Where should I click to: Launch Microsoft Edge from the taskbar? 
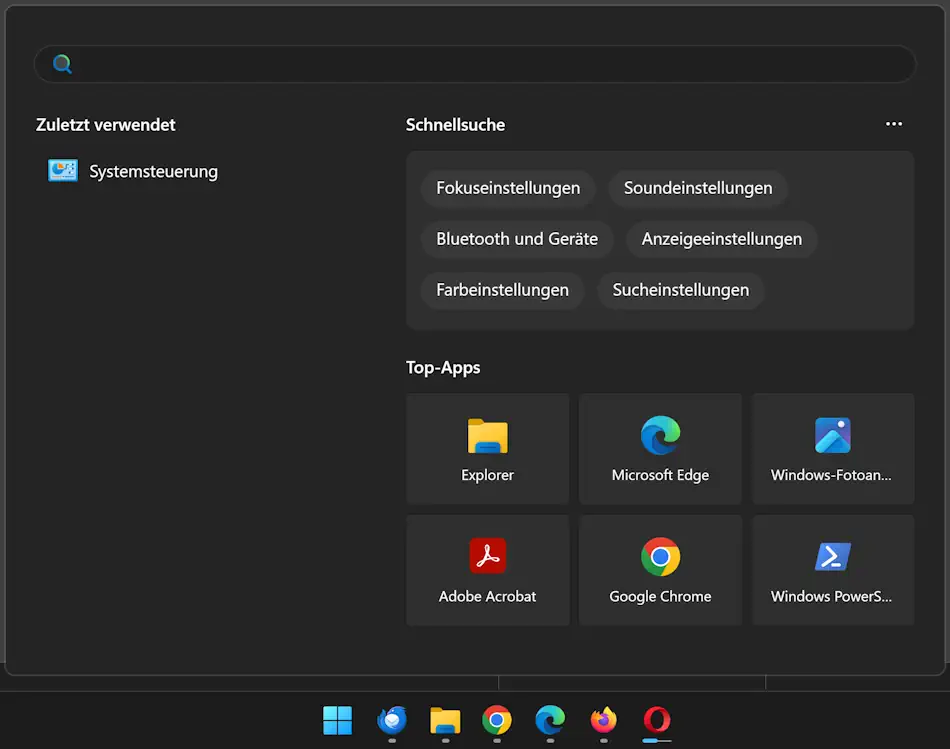pyautogui.click(x=550, y=721)
